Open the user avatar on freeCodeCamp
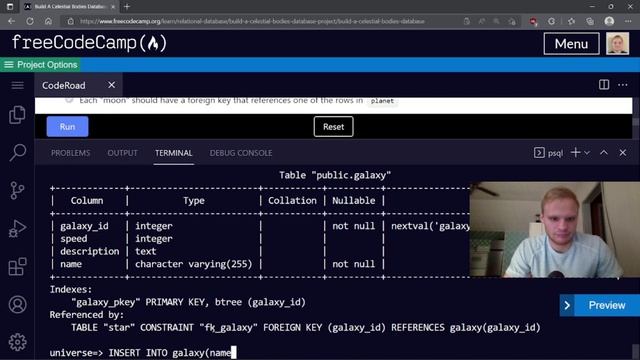Screen dimensions: 640x360 tap(617, 44)
